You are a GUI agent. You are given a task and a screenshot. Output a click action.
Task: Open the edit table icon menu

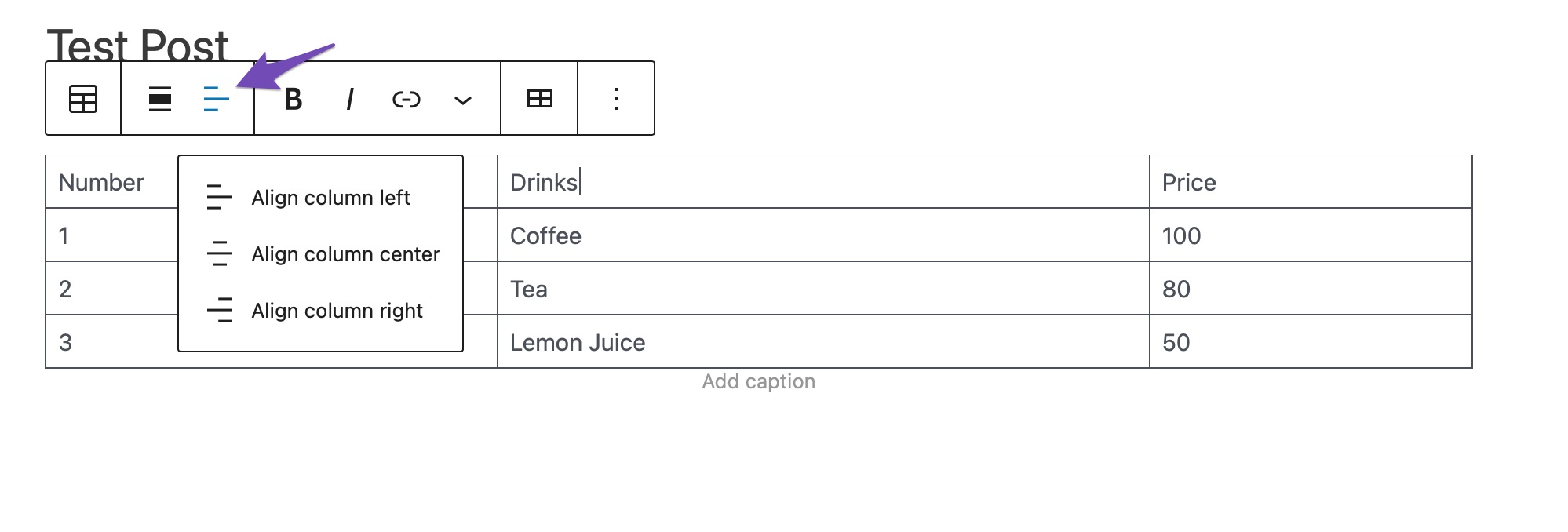point(539,99)
